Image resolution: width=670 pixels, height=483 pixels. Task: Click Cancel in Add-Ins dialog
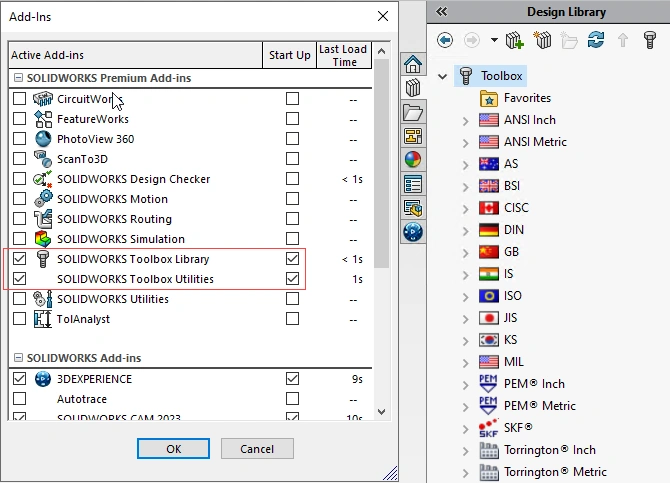[x=257, y=449]
